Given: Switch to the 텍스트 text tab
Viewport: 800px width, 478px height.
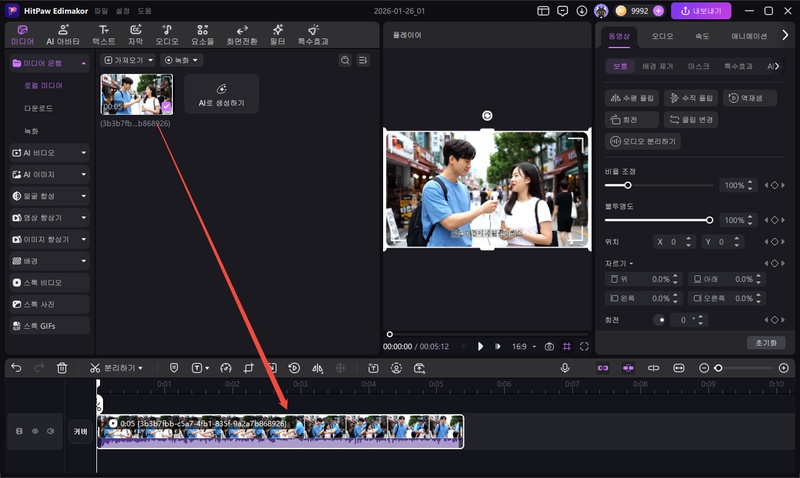Looking at the screenshot, I should tap(104, 35).
